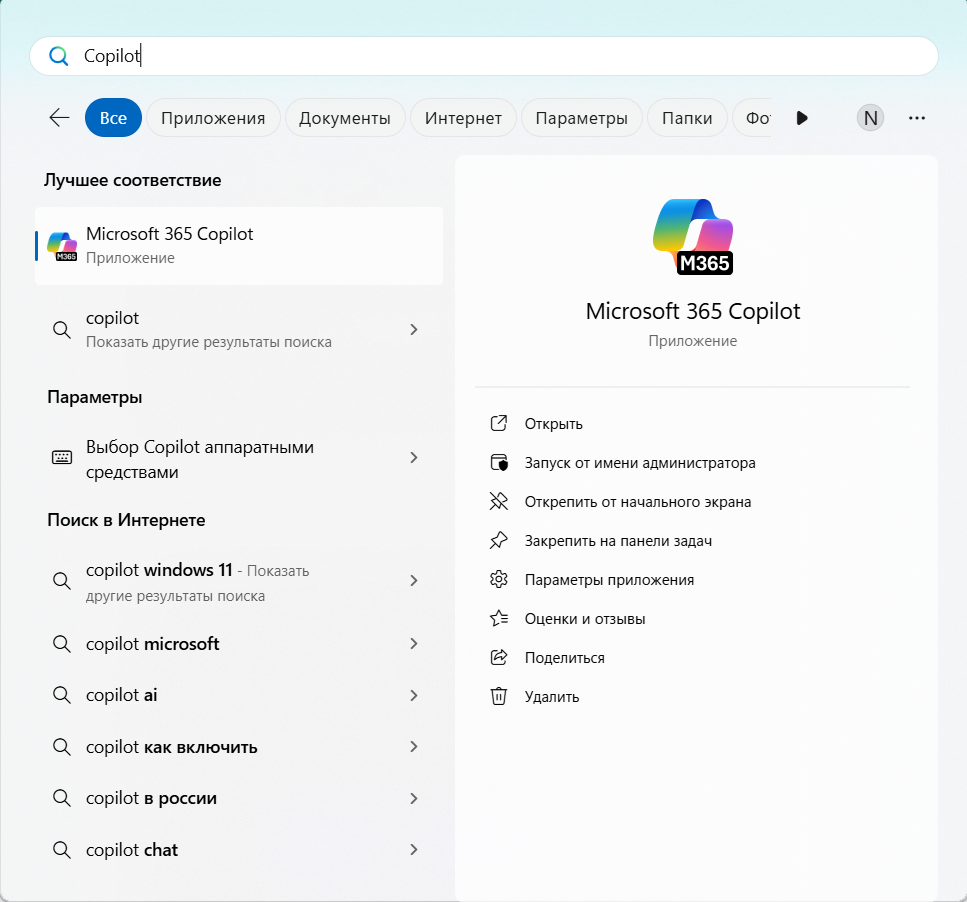The height and width of the screenshot is (902, 967).
Task: Click the Microsoft 365 Copilot result icon
Action: point(62,246)
